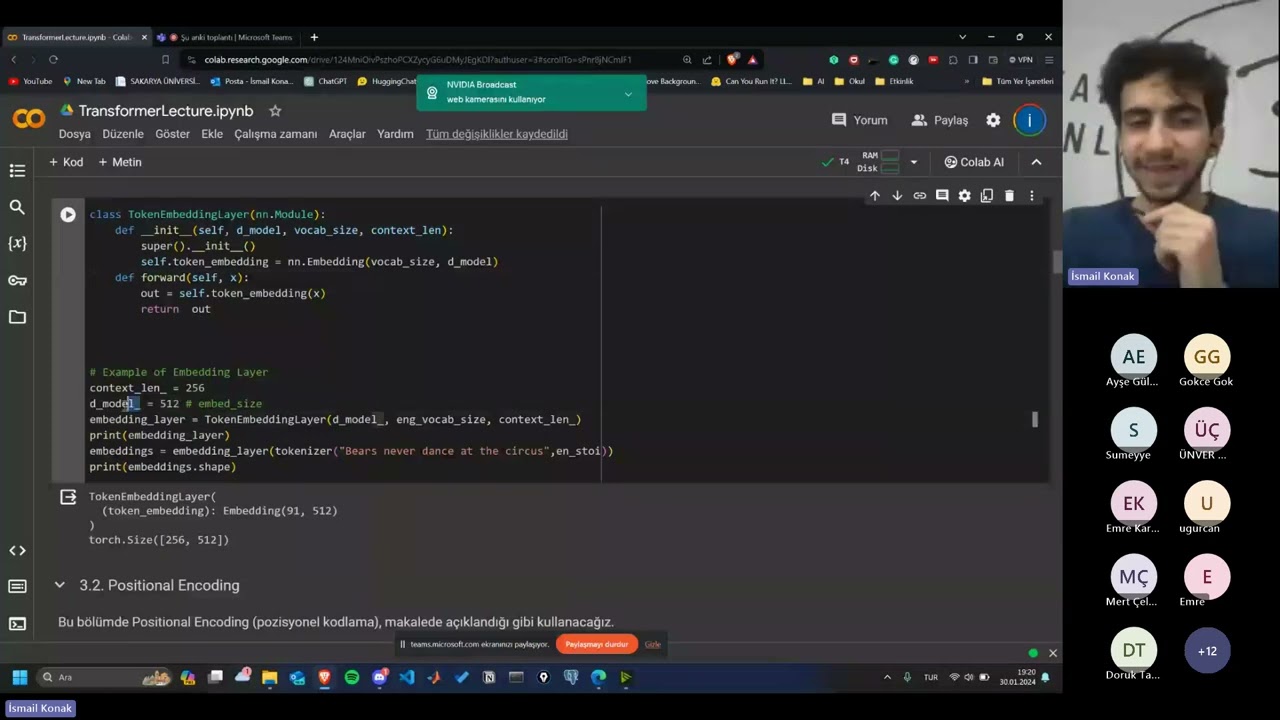Open the Dosya menu

(75, 134)
